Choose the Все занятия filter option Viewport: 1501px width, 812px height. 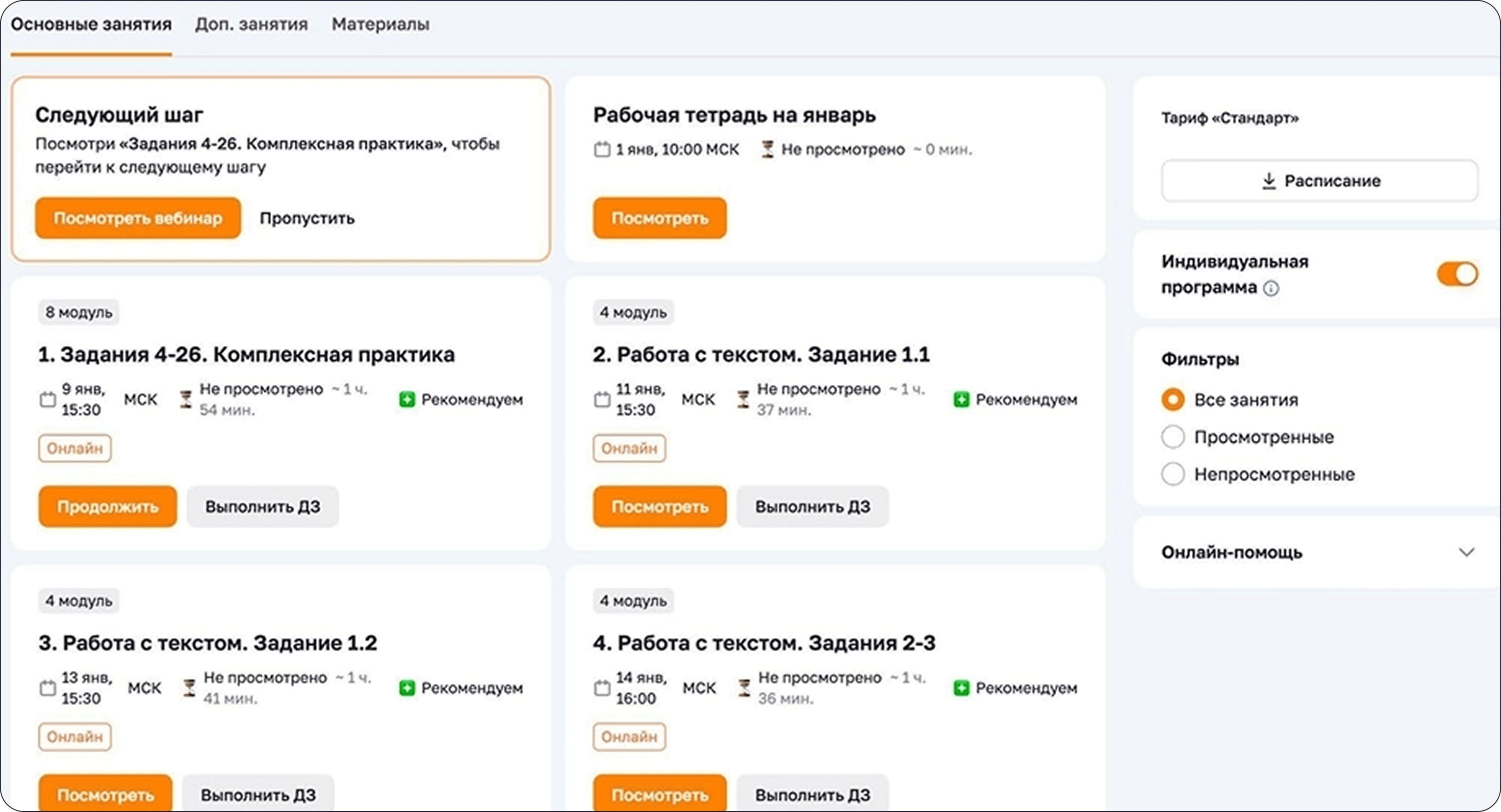1172,400
